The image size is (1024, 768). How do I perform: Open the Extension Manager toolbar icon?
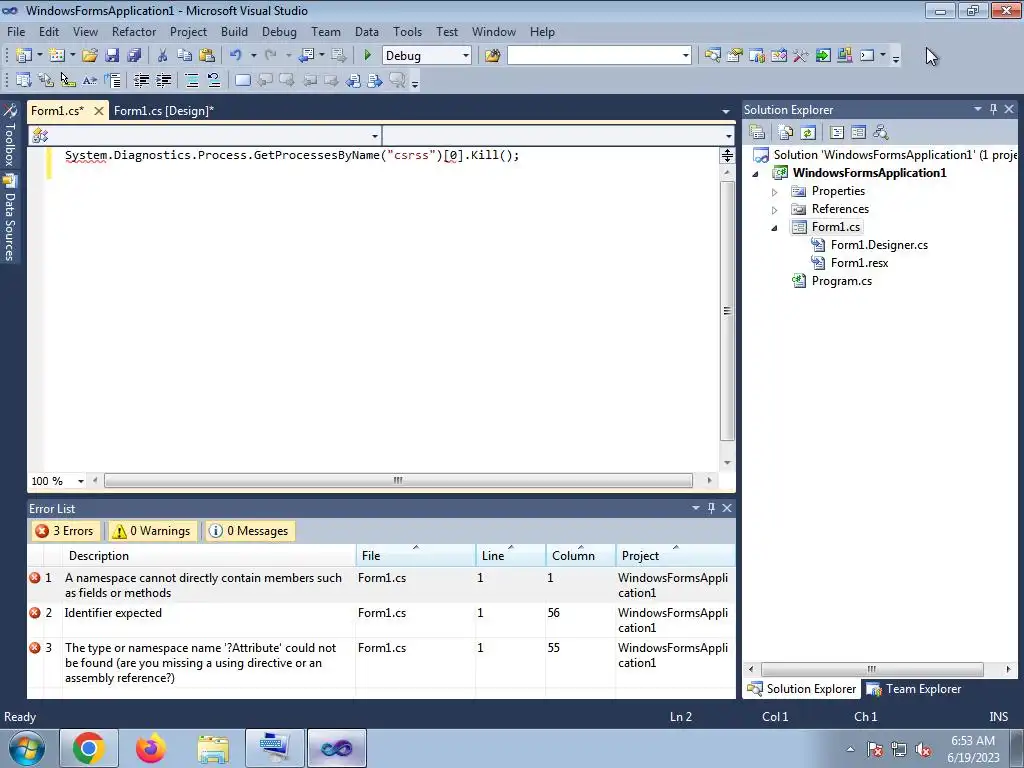(844, 56)
